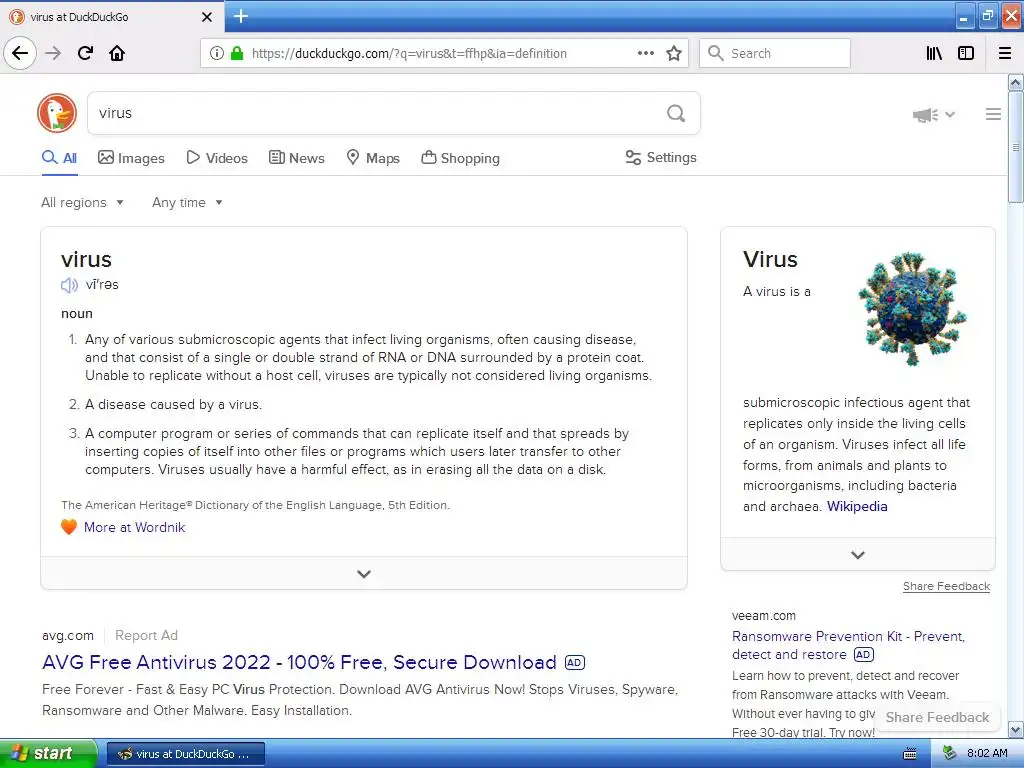Show site information icon in address bar
This screenshot has height=768, width=1024.
pyautogui.click(x=216, y=54)
